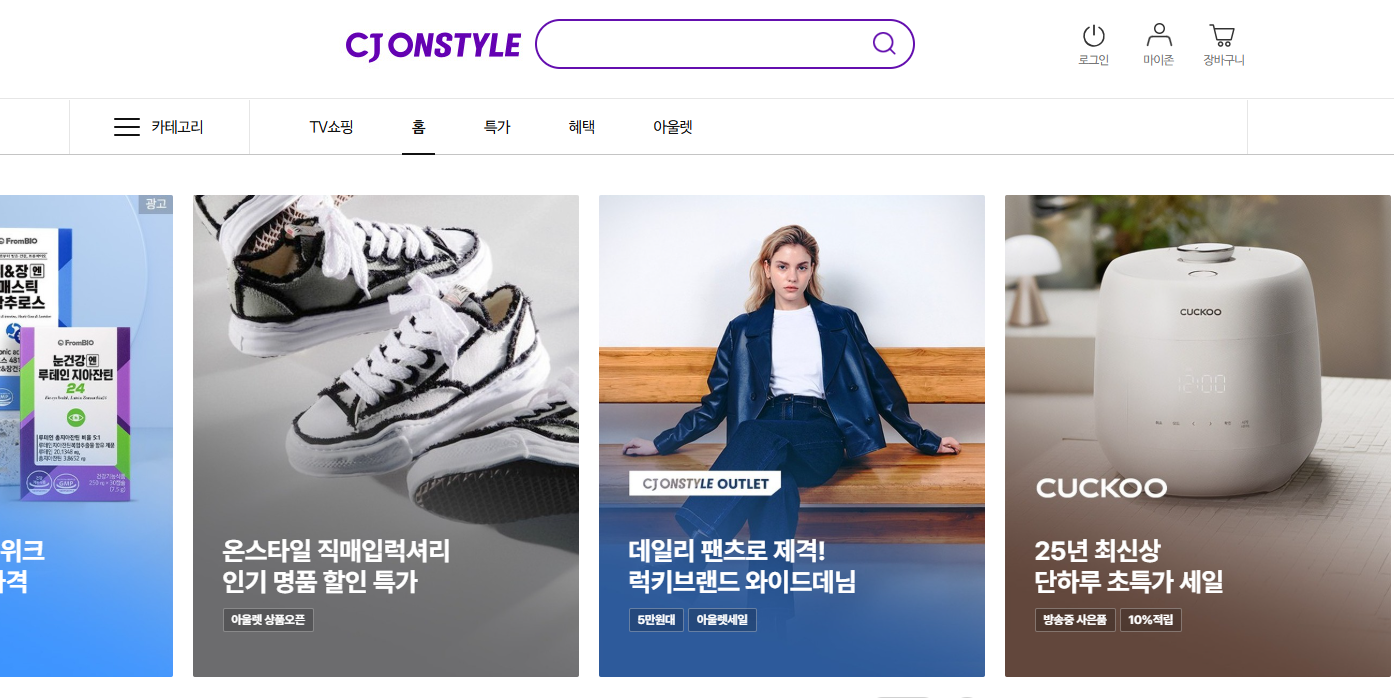This screenshot has width=1394, height=698.
Task: Click the 아울렛 상품오픈 tag
Action: coord(268,620)
